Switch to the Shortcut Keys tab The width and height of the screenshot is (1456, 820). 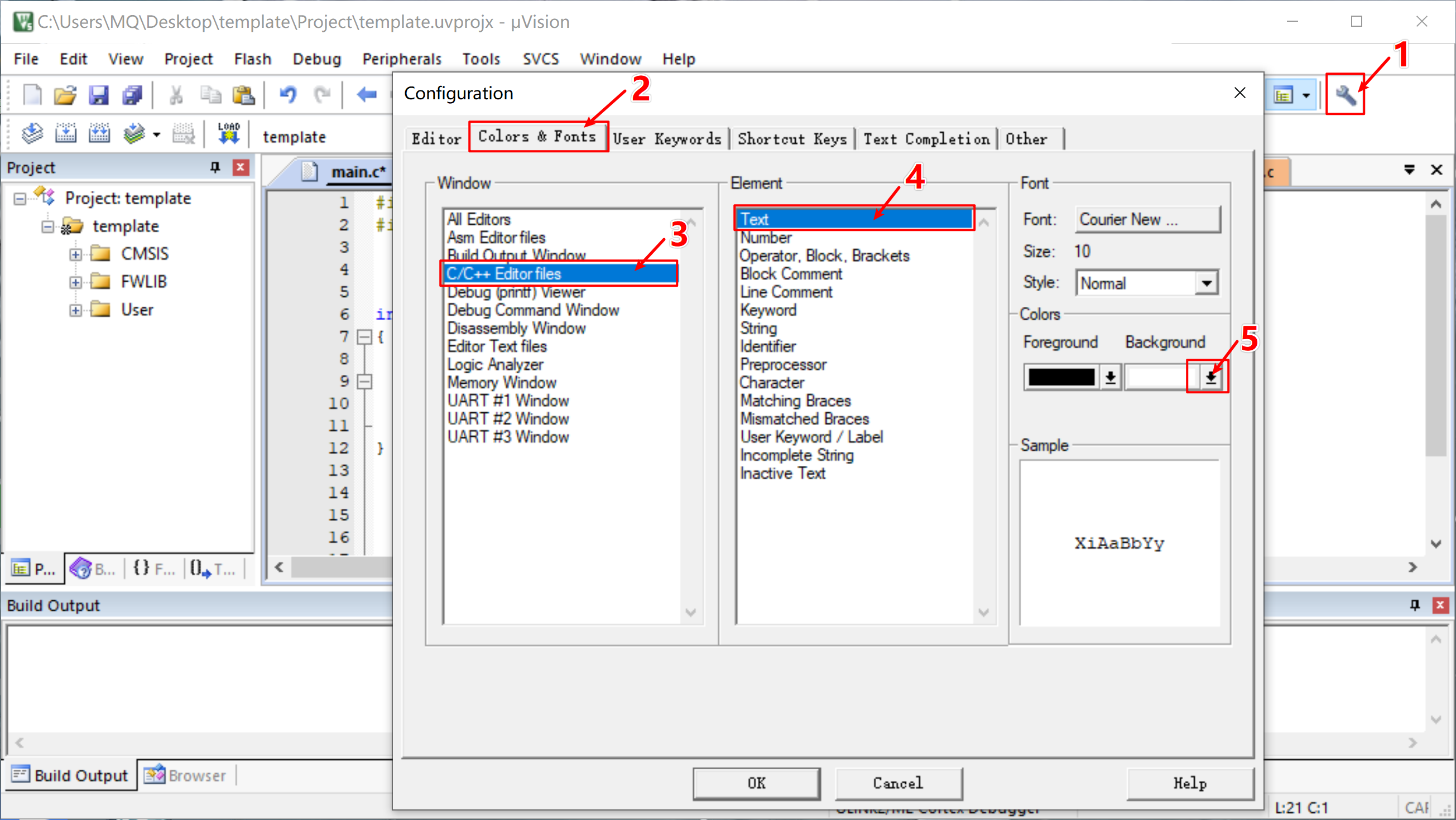792,139
